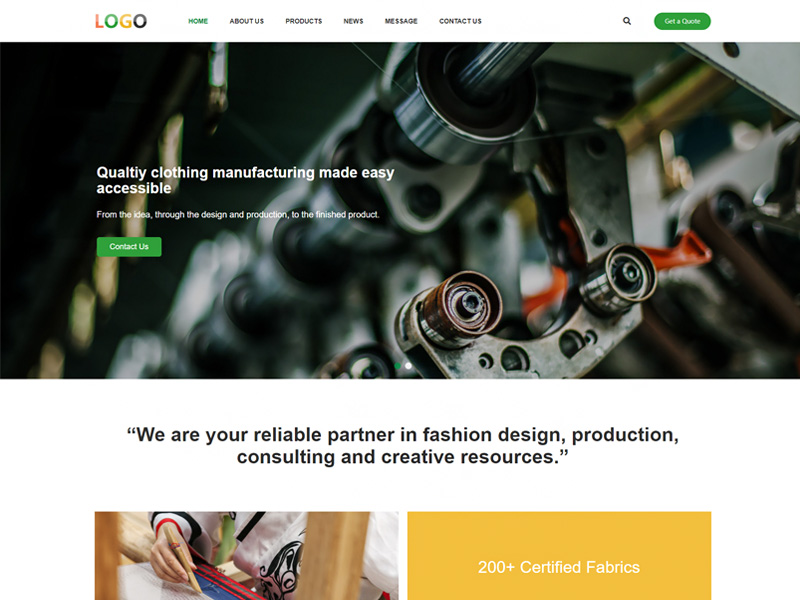The width and height of the screenshot is (800, 600).
Task: Click the 200+ Certified Fabrics text
Action: [559, 567]
